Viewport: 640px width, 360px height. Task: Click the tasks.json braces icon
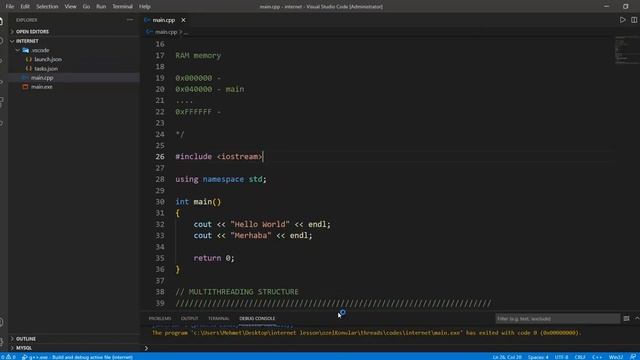(x=29, y=69)
